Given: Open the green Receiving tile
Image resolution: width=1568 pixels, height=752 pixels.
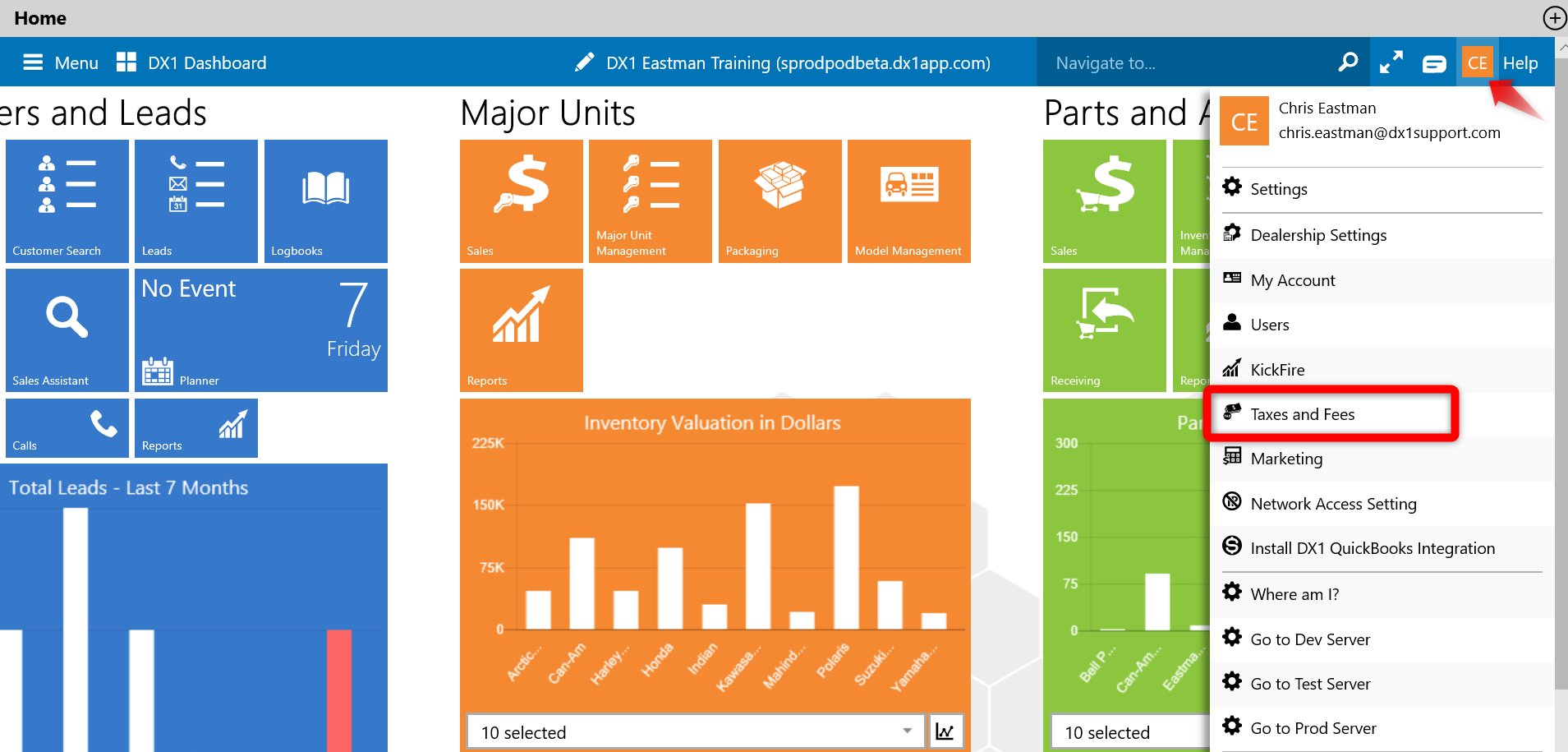Looking at the screenshot, I should click(x=1105, y=330).
